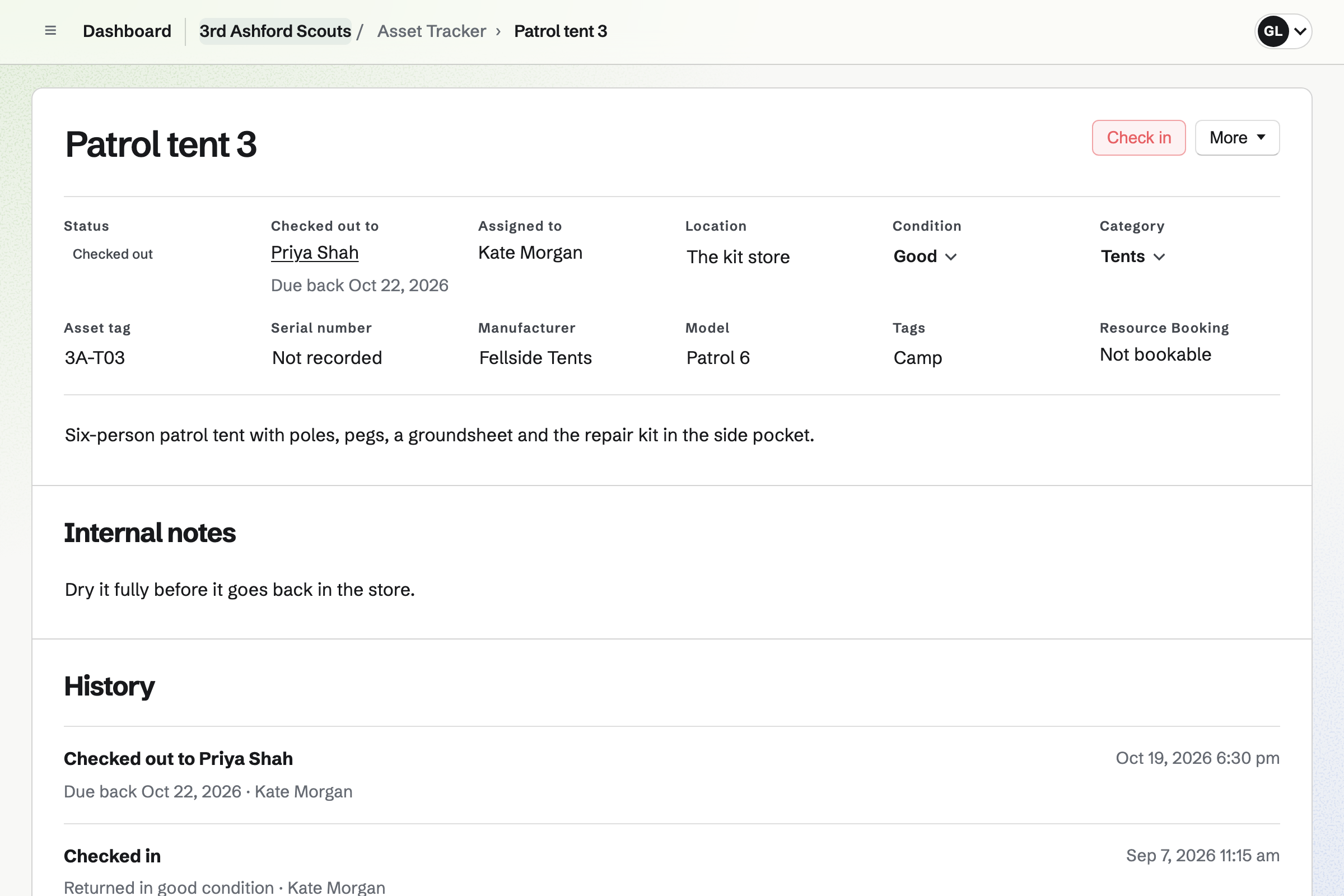Click the Oct 19, 2026 6:30 pm timestamp
This screenshot has width=1344, height=896.
pyautogui.click(x=1198, y=758)
